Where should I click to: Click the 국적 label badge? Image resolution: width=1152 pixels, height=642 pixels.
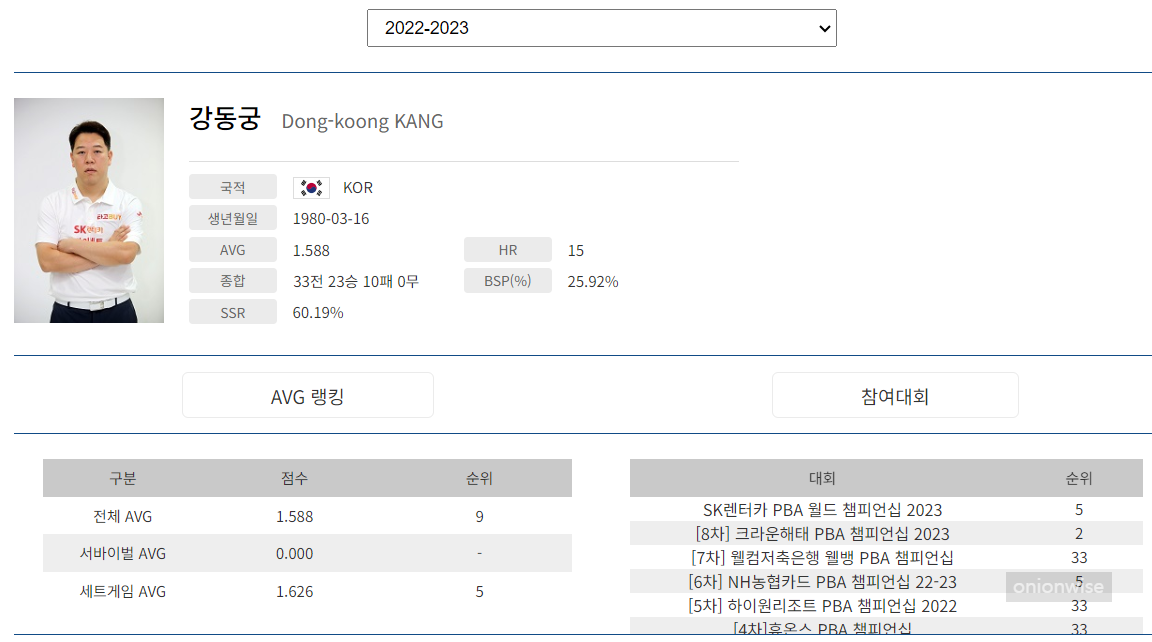233,186
